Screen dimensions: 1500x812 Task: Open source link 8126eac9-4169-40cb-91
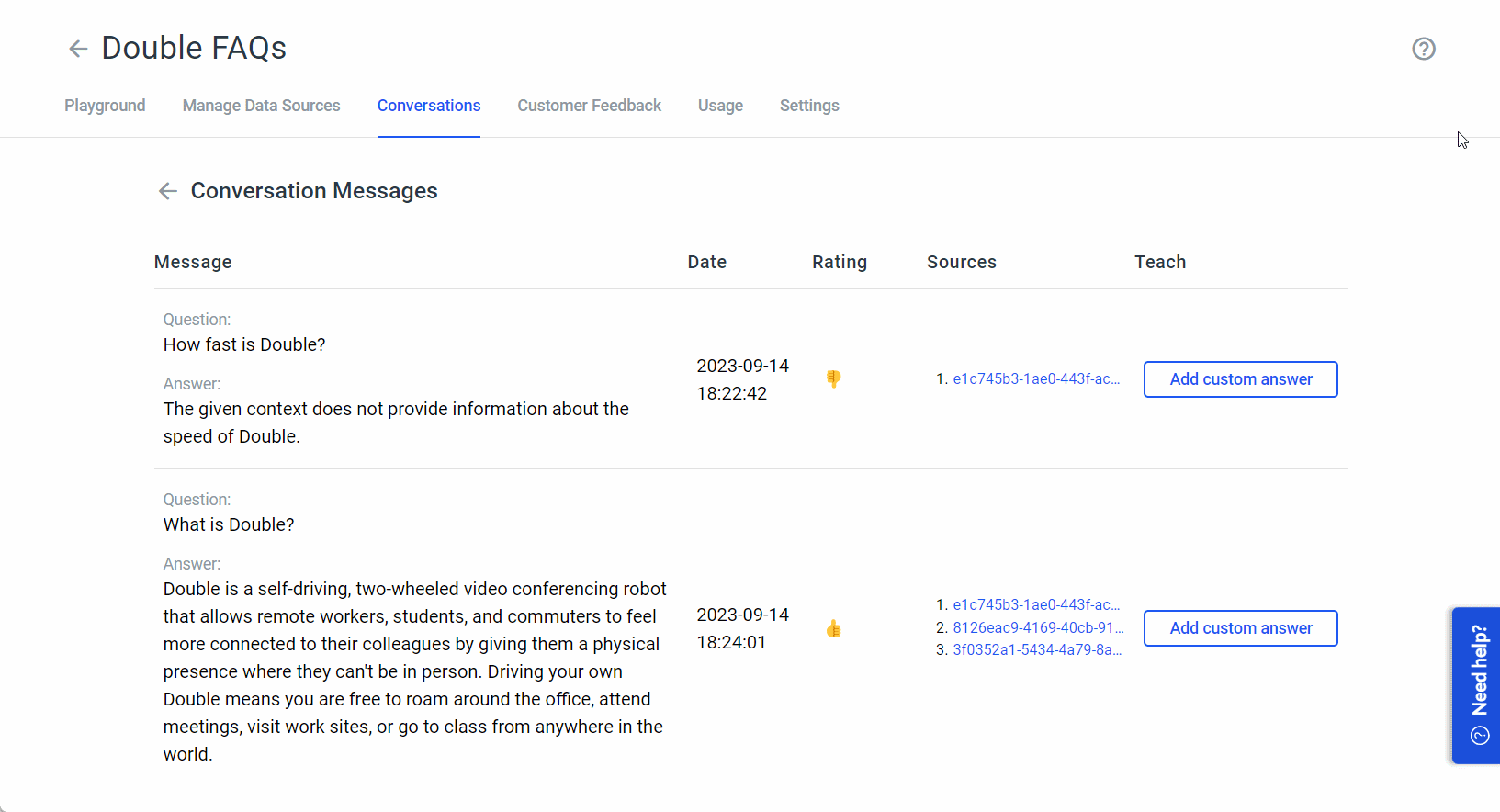click(x=1038, y=627)
